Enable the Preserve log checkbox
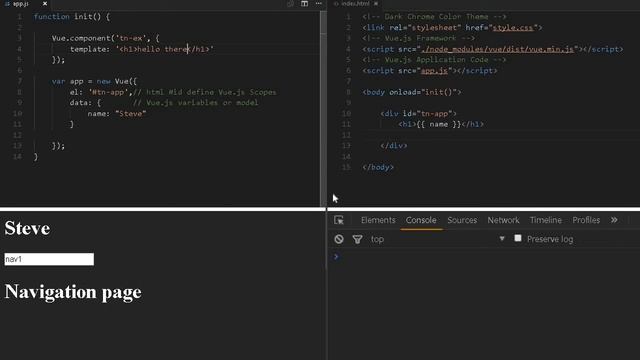The height and width of the screenshot is (360, 640). pyautogui.click(x=518, y=238)
